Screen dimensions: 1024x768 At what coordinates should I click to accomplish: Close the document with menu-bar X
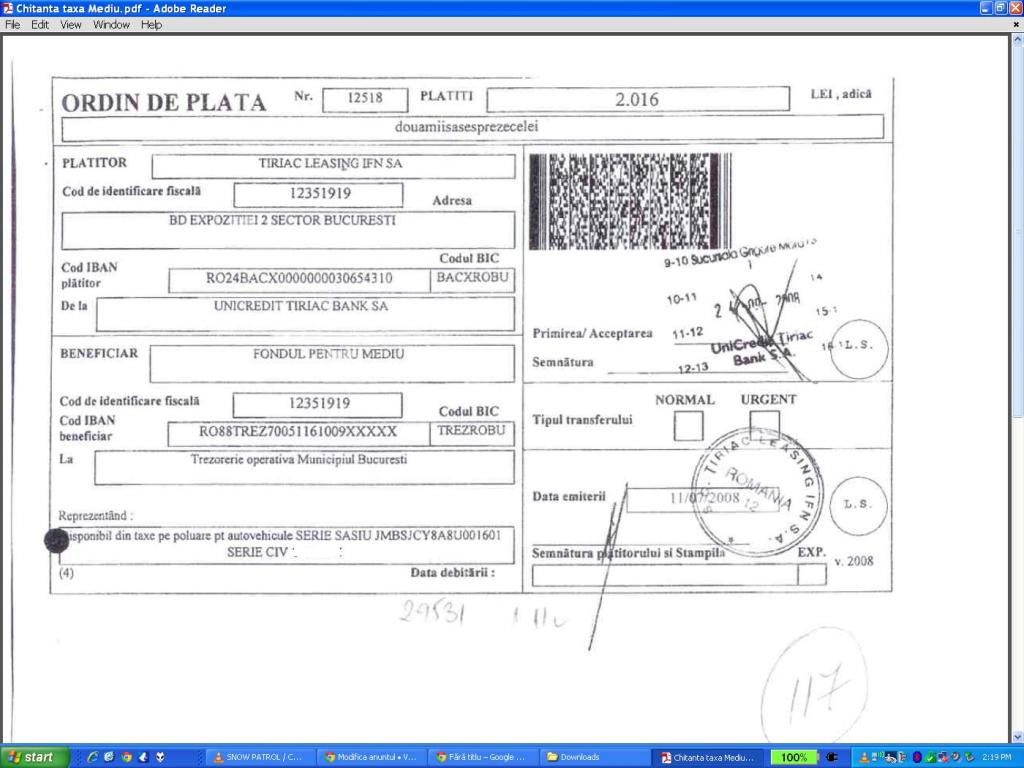[1016, 25]
